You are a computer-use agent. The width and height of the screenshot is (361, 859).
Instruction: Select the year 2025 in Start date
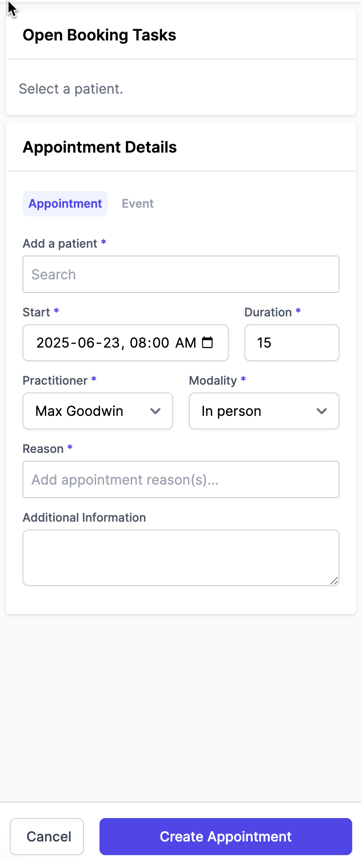[52, 343]
